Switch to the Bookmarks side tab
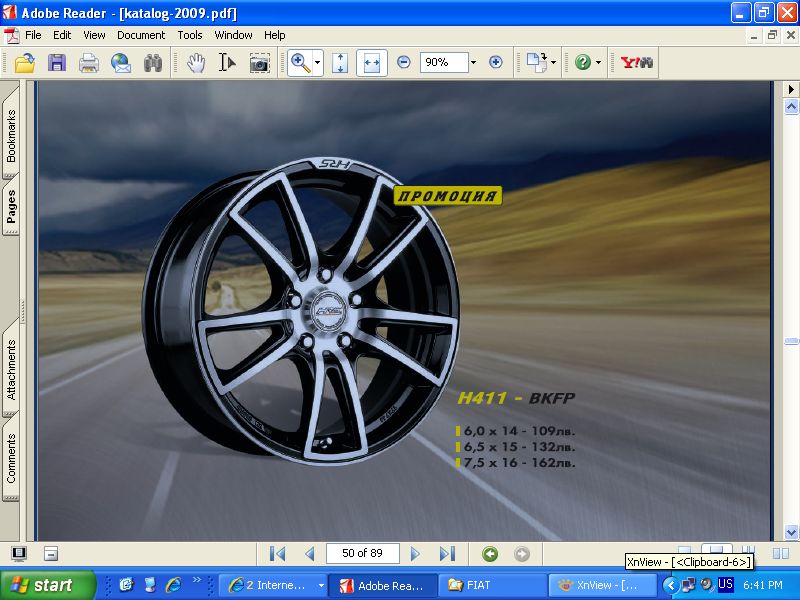 coord(12,136)
